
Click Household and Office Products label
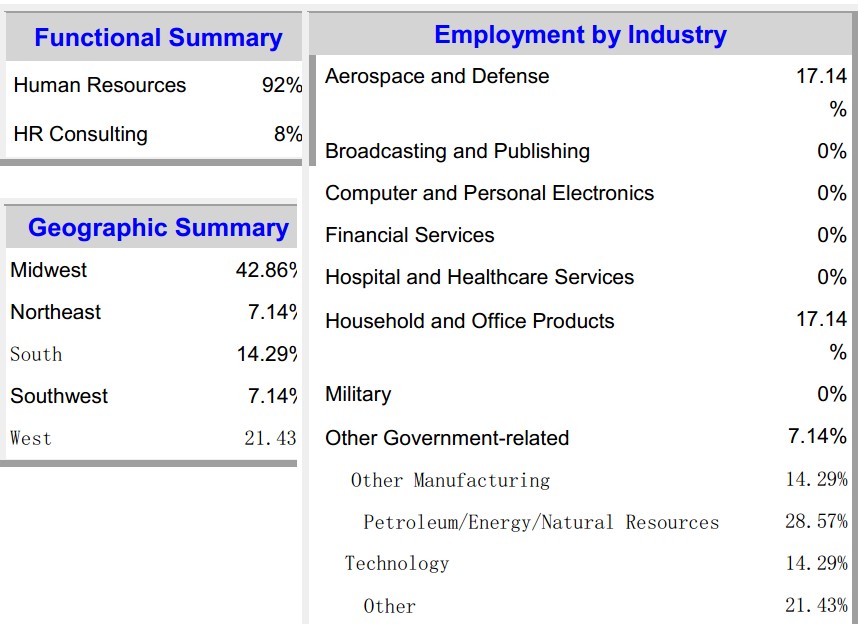point(469,321)
